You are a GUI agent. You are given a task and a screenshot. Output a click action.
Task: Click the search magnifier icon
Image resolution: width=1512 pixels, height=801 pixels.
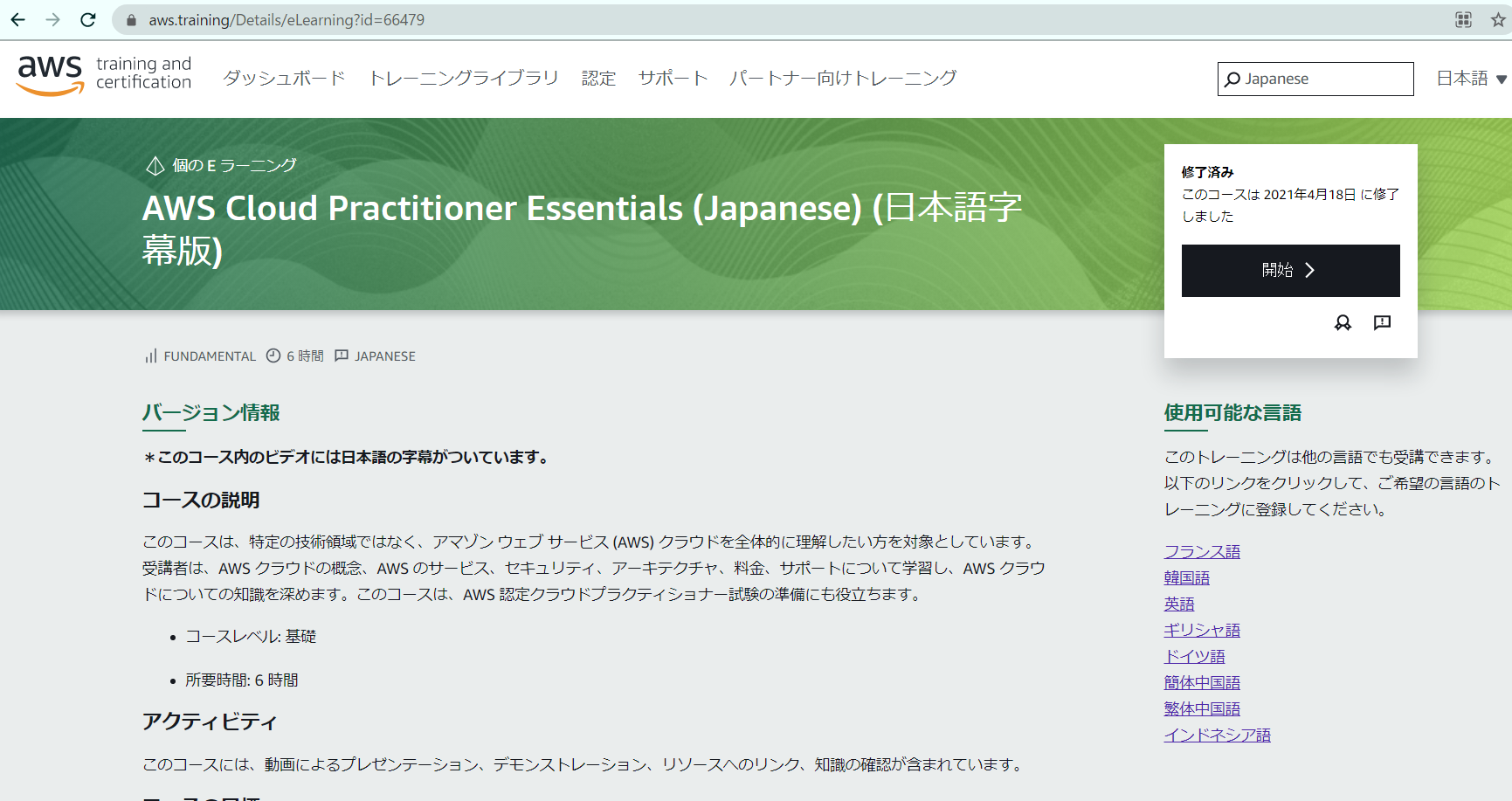(1232, 79)
